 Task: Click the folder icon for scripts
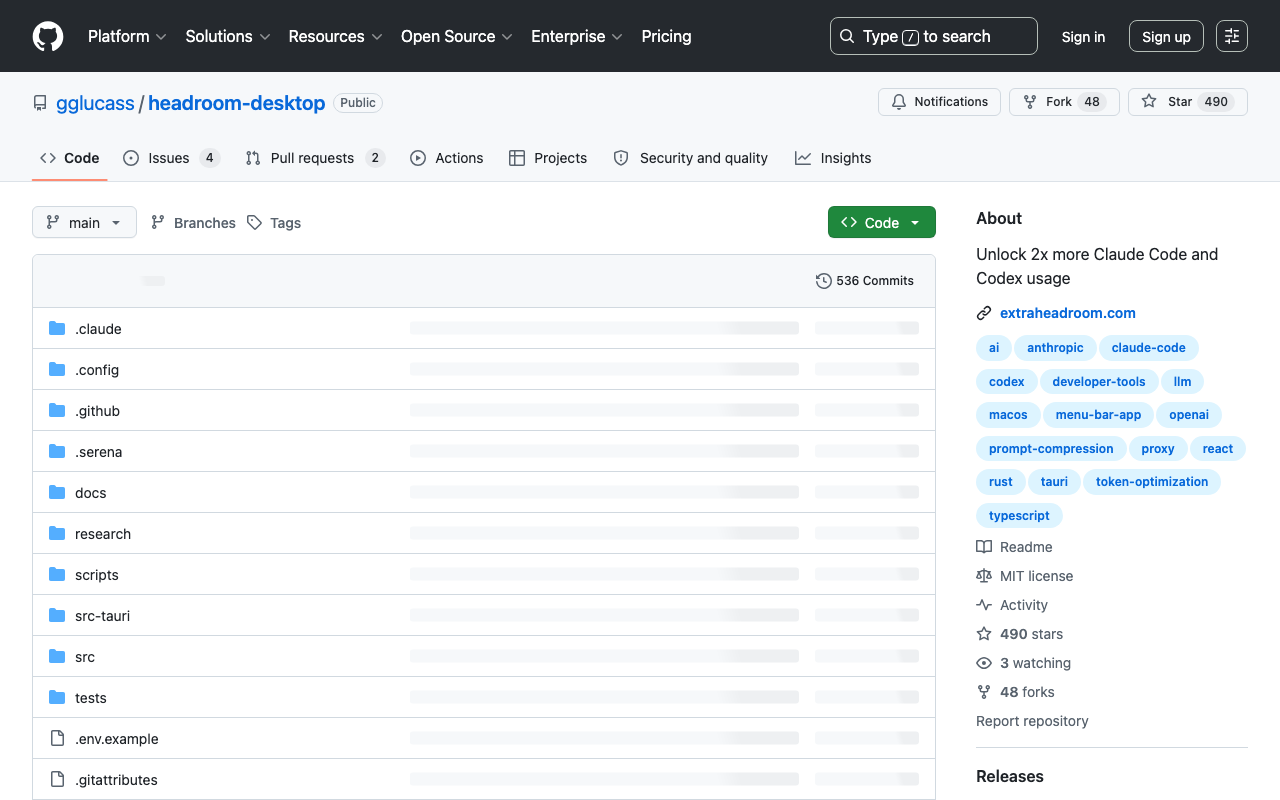(x=57, y=575)
